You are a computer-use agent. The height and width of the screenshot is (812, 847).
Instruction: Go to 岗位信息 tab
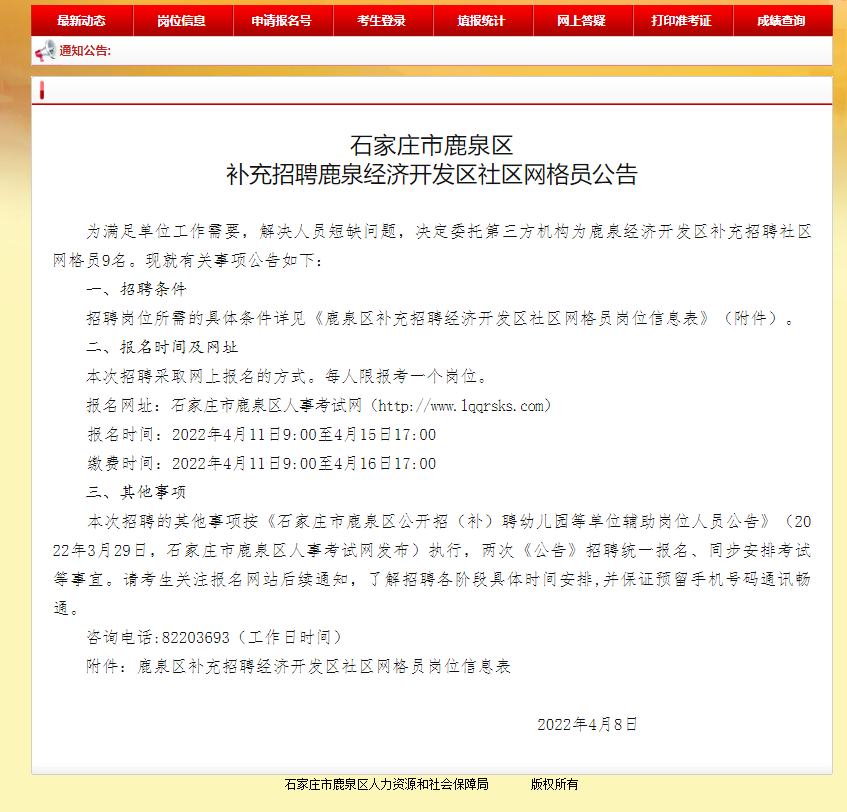coord(182,21)
